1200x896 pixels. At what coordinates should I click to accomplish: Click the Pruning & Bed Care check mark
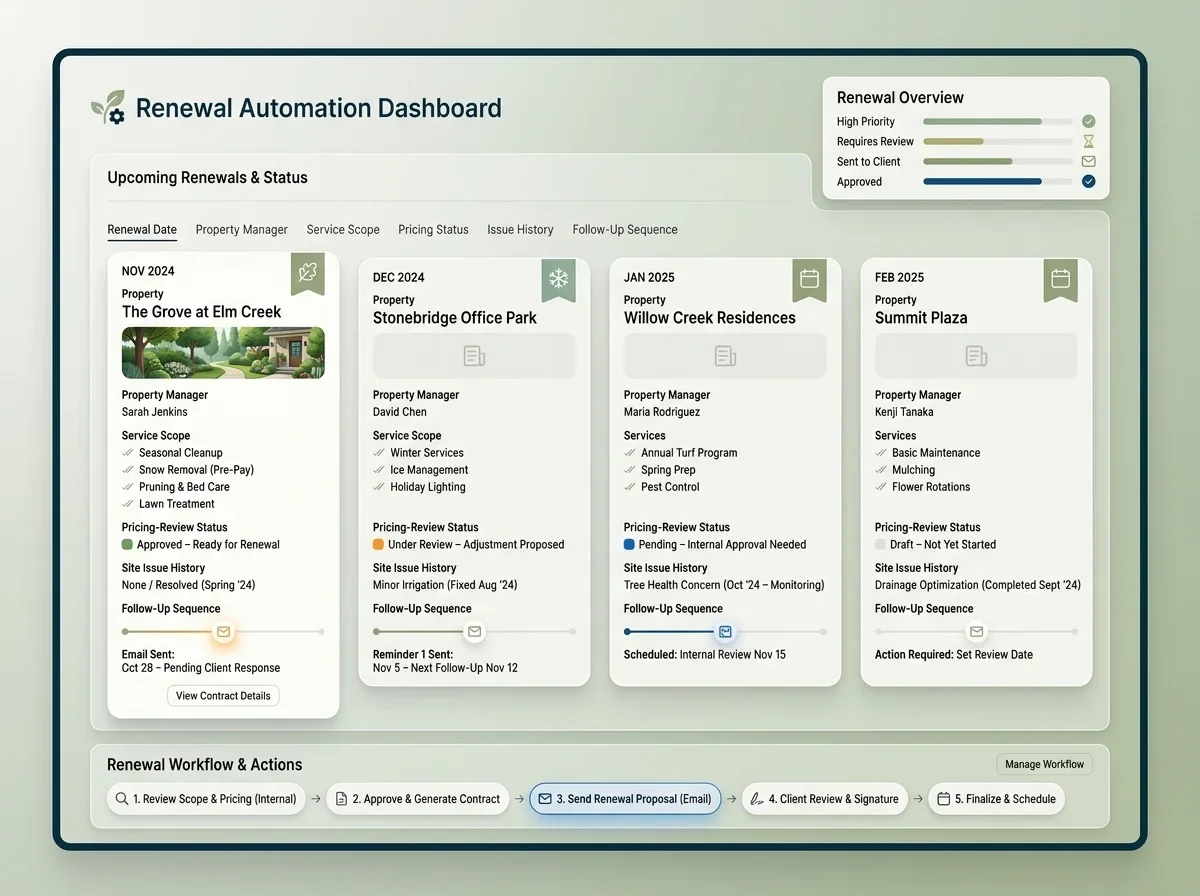pos(128,487)
